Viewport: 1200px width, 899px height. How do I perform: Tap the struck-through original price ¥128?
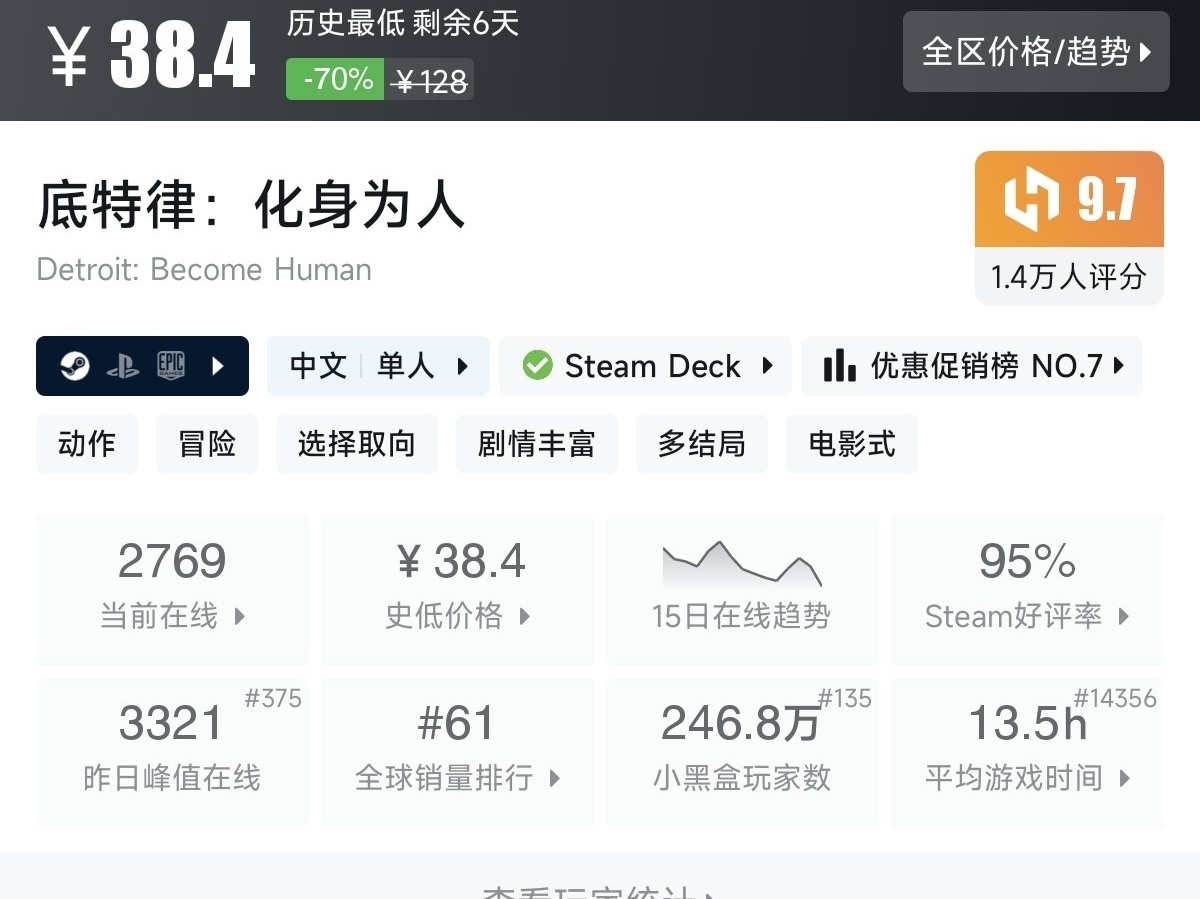[x=430, y=80]
